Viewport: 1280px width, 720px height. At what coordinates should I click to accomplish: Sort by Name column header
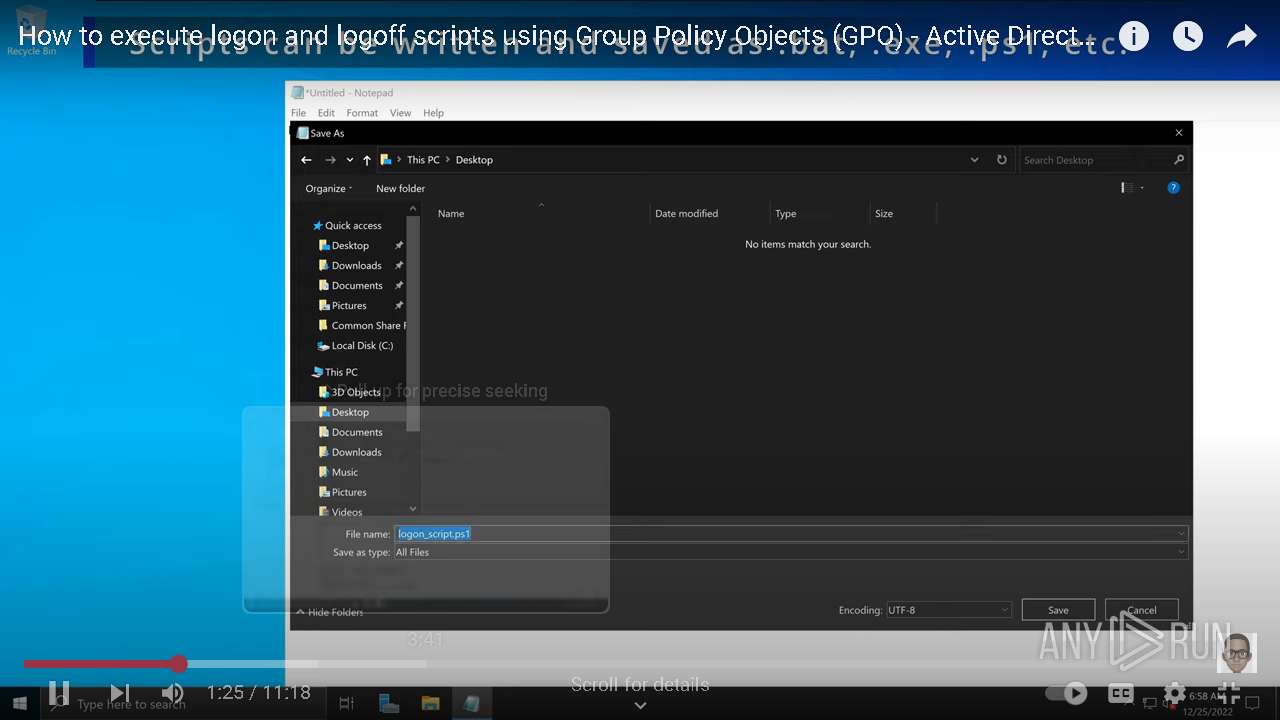pyautogui.click(x=451, y=214)
